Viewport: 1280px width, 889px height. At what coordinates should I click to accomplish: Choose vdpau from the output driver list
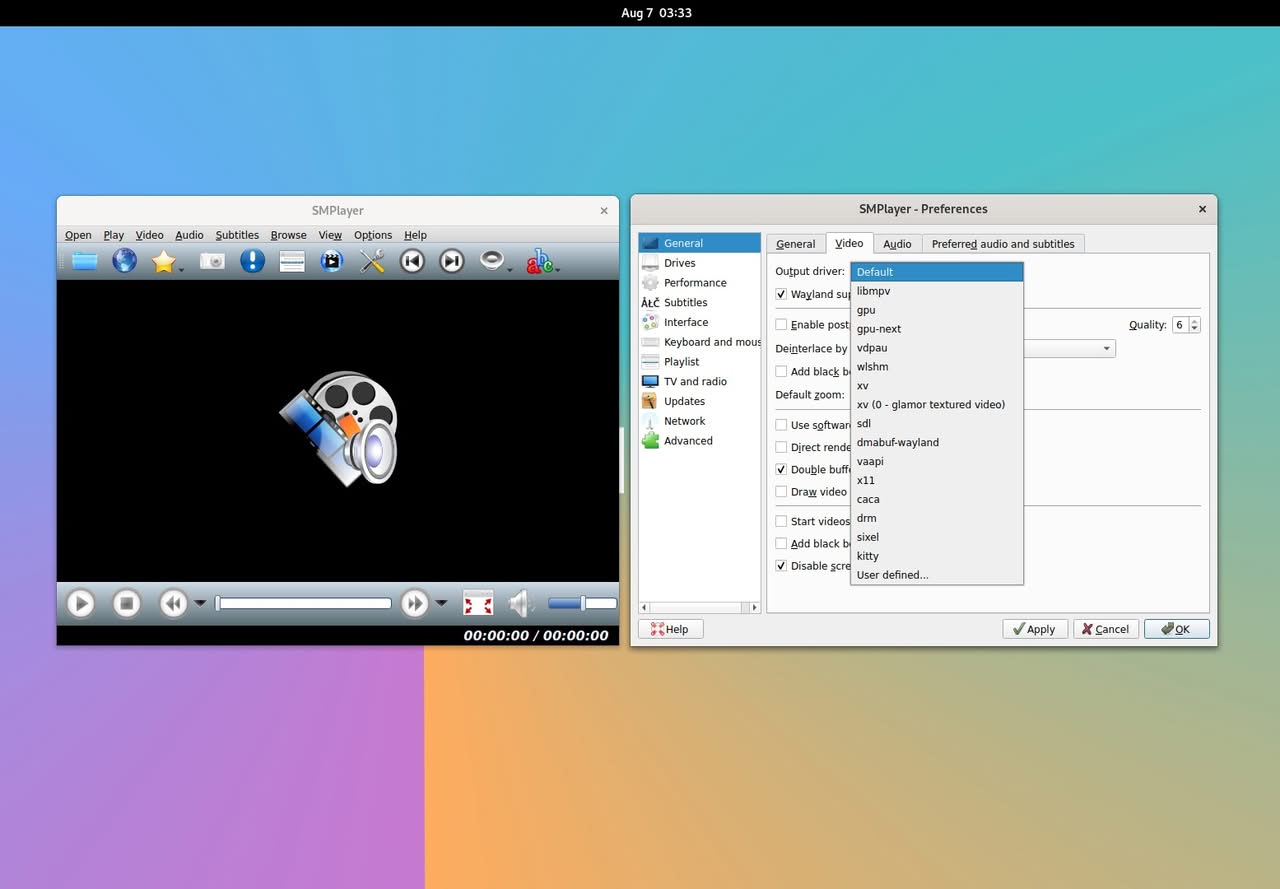pyautogui.click(x=937, y=348)
